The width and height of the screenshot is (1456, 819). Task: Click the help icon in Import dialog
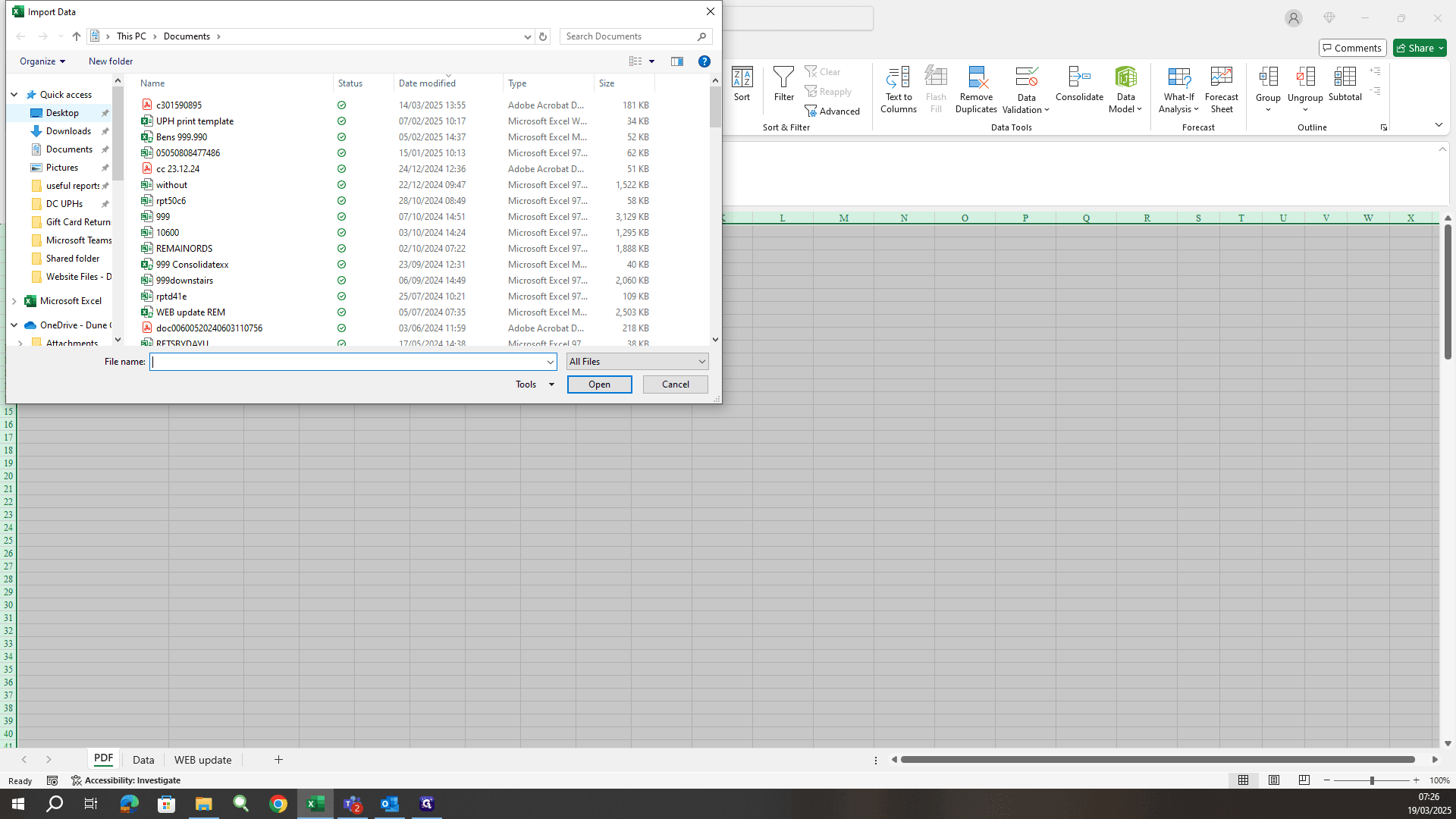tap(704, 61)
